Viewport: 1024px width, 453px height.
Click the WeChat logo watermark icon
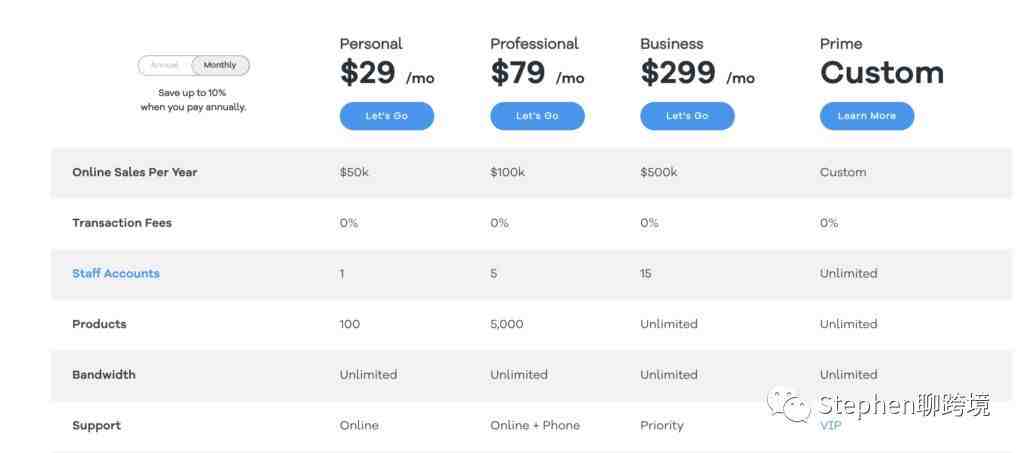coord(789,405)
